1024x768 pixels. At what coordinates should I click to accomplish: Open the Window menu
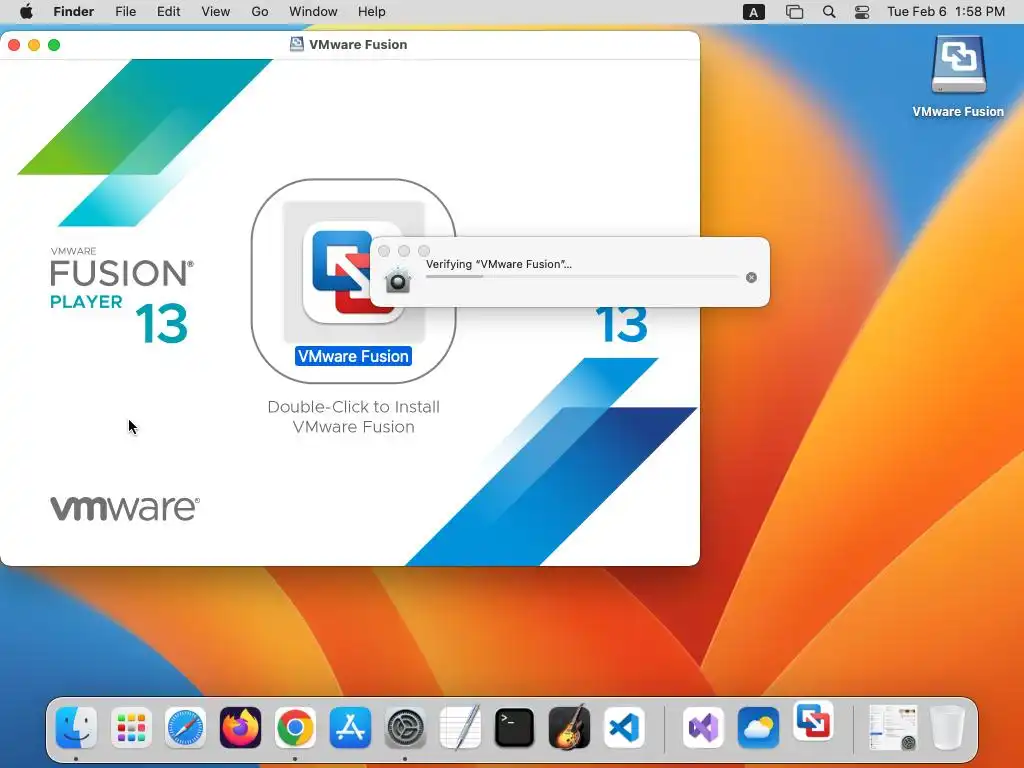point(313,12)
